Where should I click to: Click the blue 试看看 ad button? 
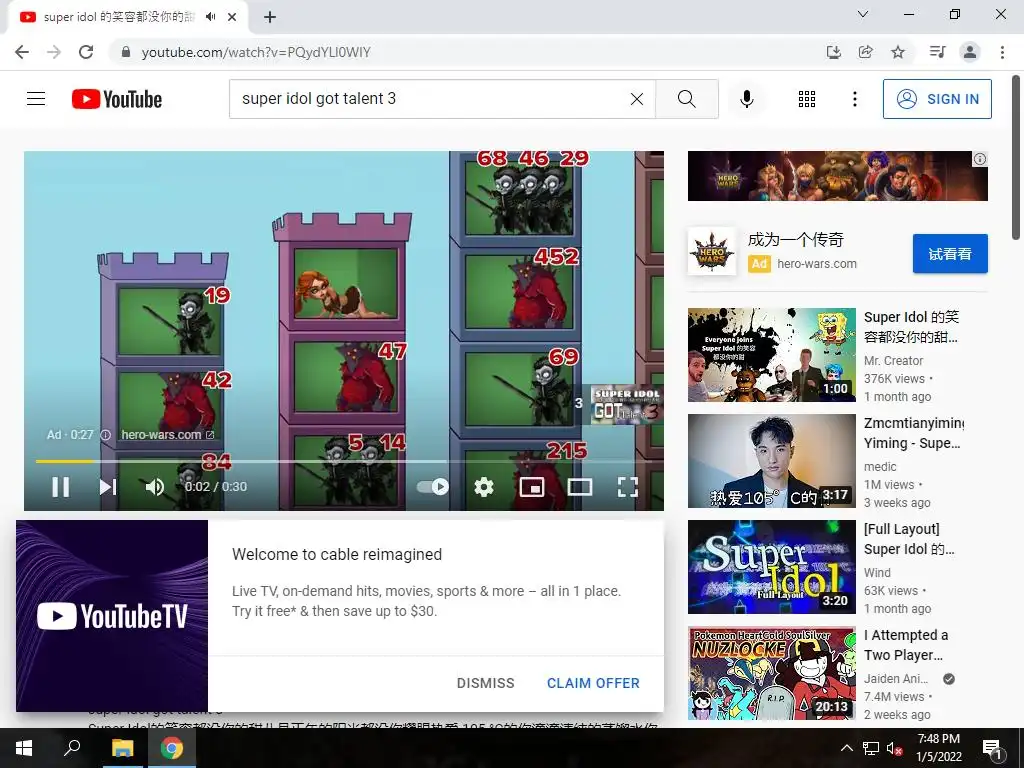950,253
